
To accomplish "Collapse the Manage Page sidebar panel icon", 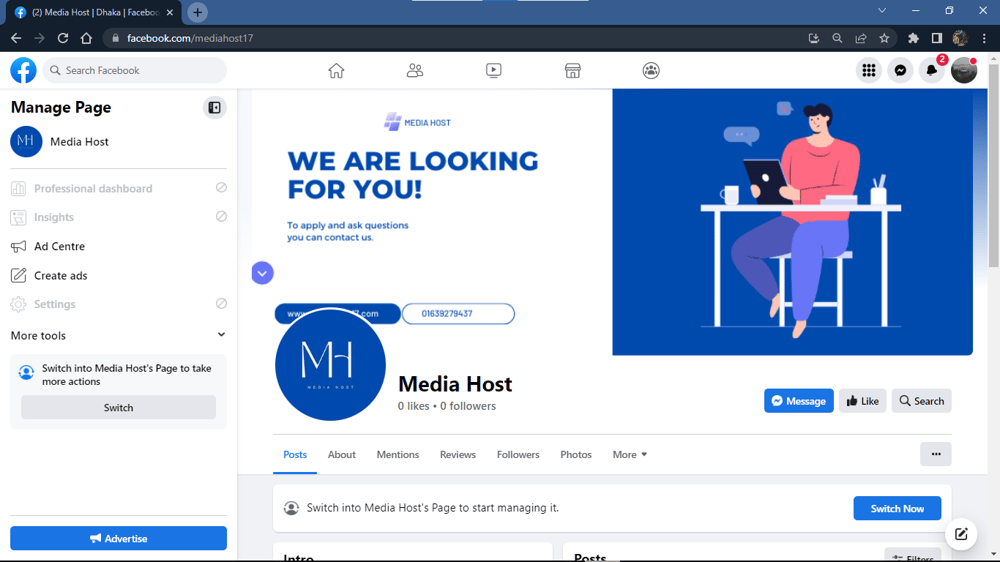I will click(214, 108).
